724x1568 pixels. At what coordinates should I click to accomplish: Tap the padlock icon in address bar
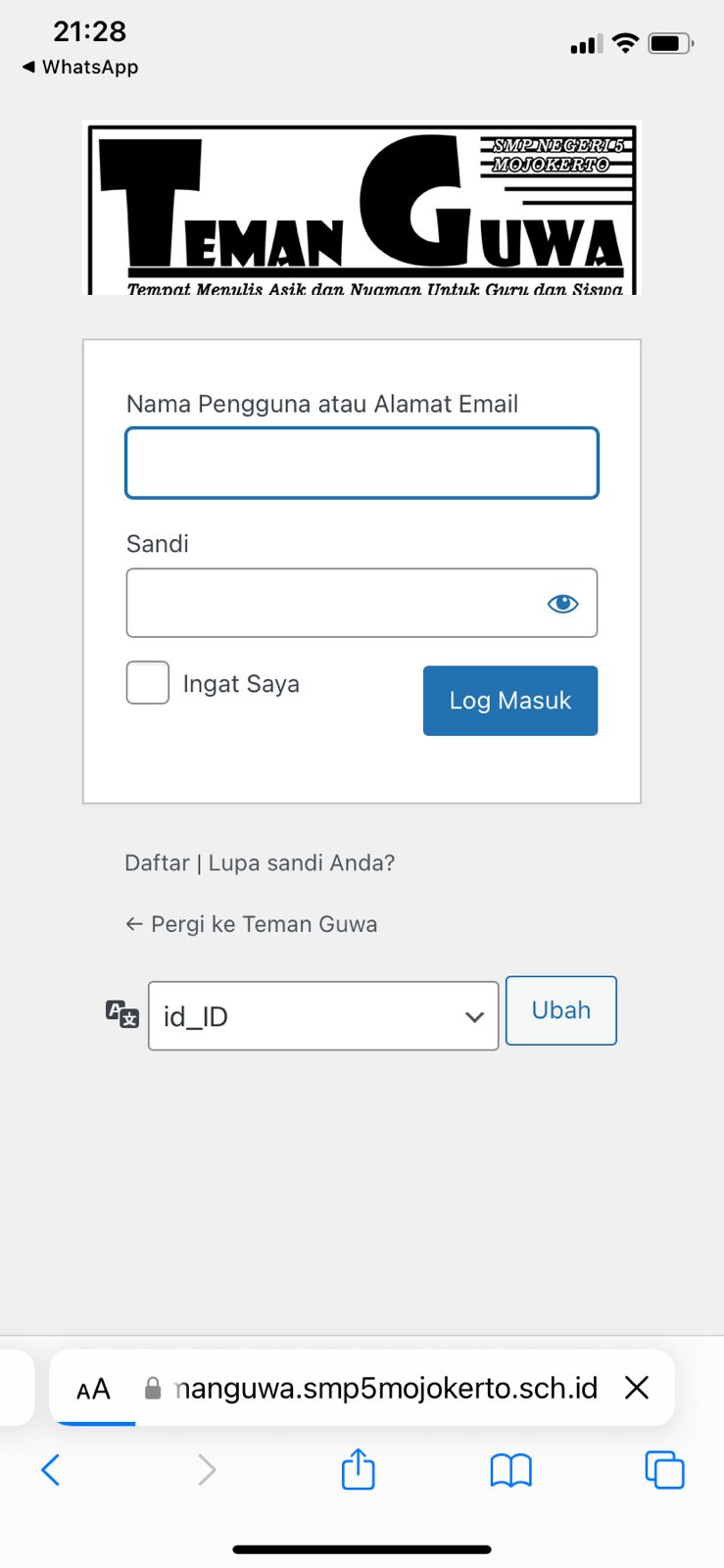pyautogui.click(x=153, y=1388)
